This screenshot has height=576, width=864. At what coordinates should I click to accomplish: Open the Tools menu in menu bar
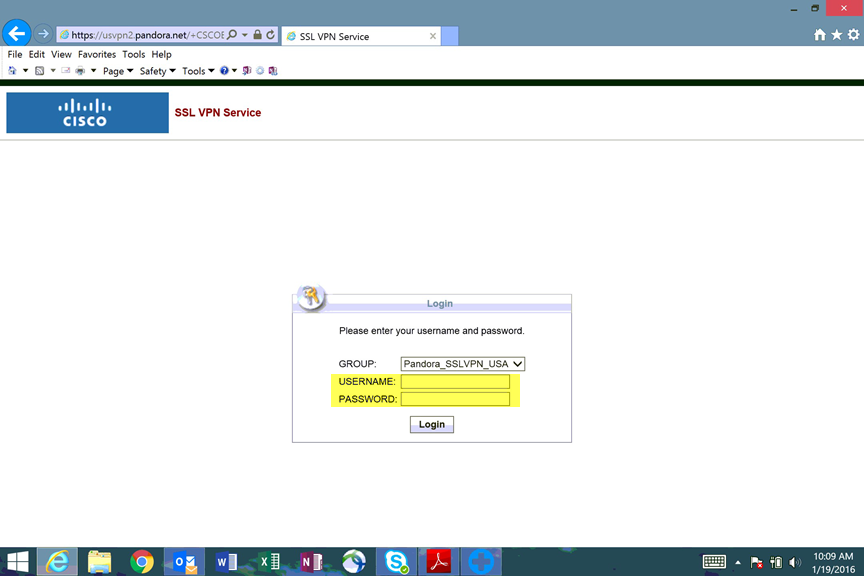click(197, 70)
